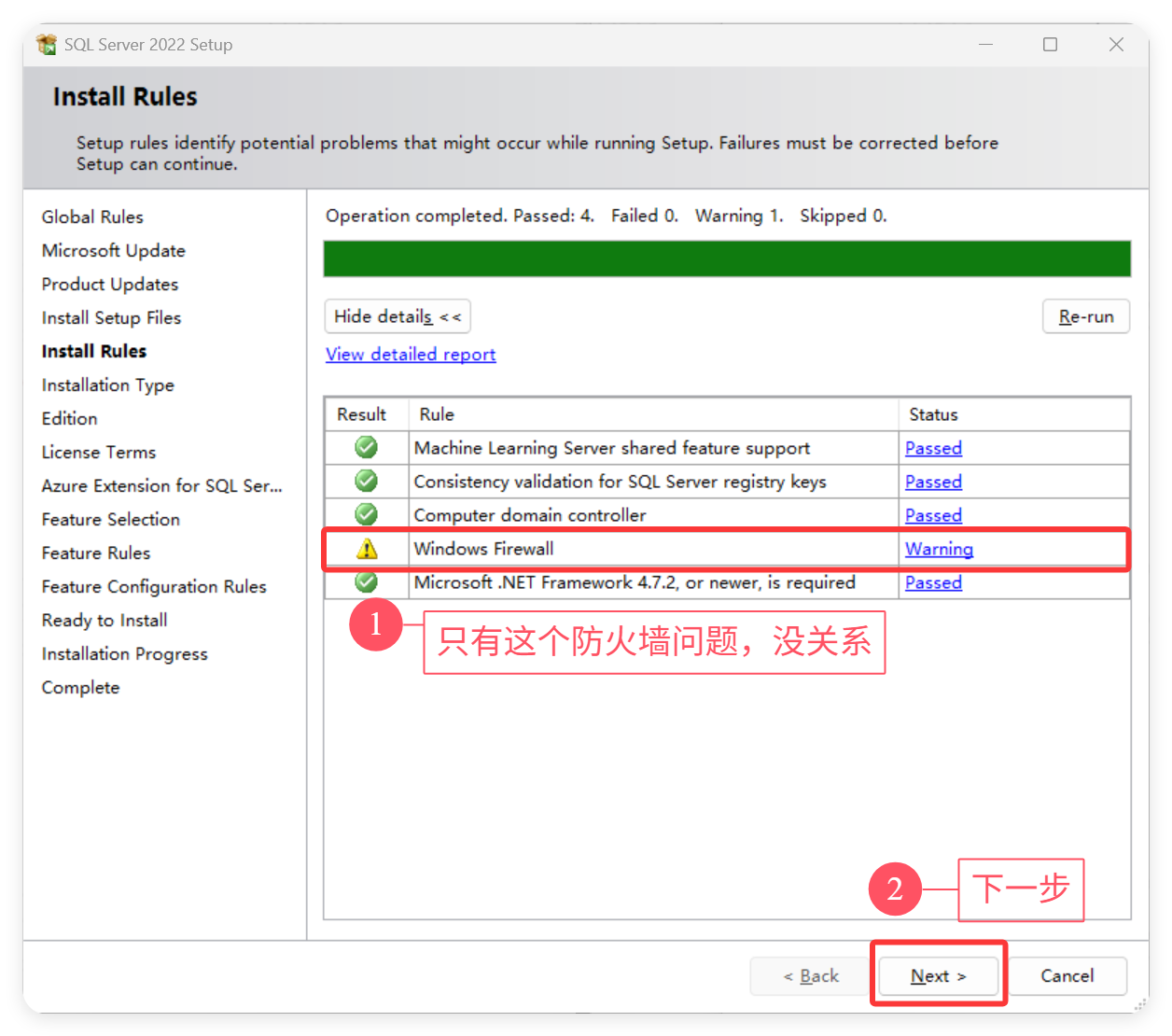Click the Next button

click(939, 975)
